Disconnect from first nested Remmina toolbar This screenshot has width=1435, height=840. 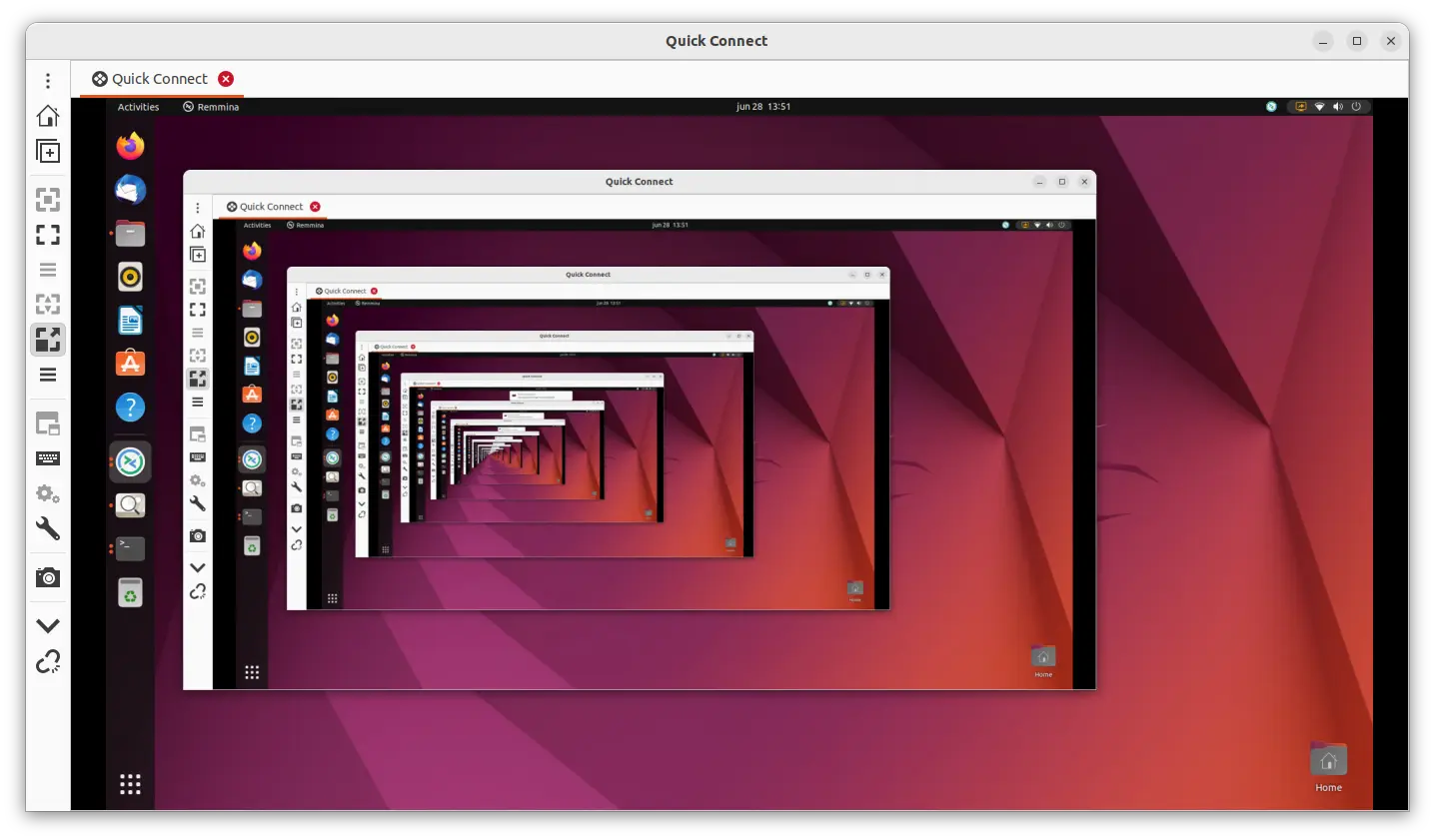pos(198,591)
